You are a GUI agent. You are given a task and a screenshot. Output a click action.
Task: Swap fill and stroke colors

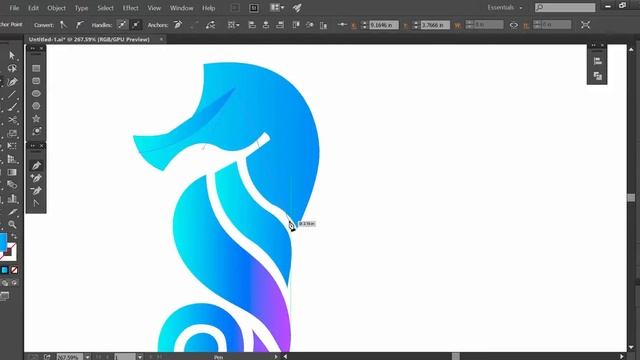click(x=14, y=237)
